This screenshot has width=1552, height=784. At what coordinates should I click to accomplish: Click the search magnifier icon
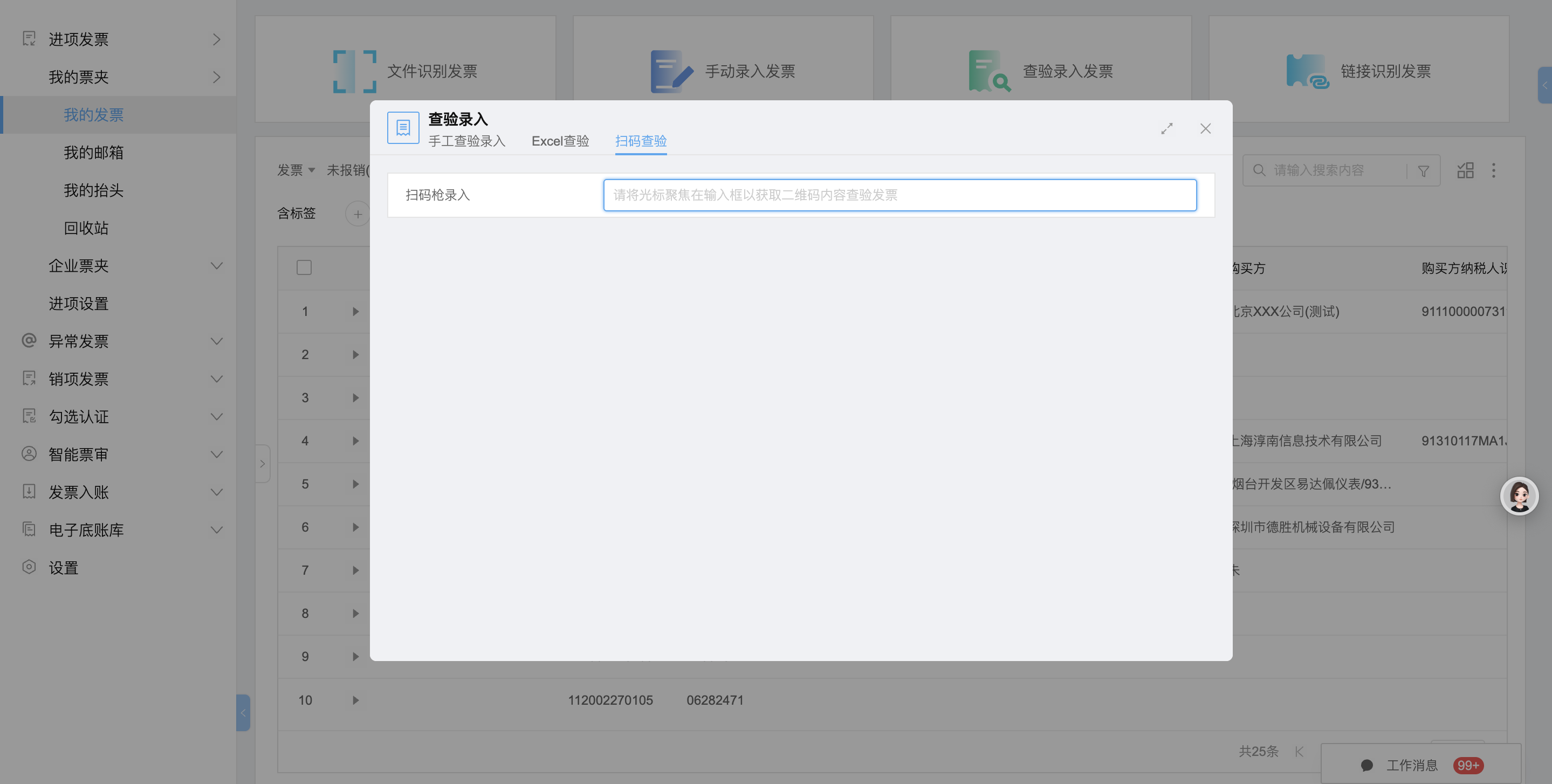pos(1259,170)
